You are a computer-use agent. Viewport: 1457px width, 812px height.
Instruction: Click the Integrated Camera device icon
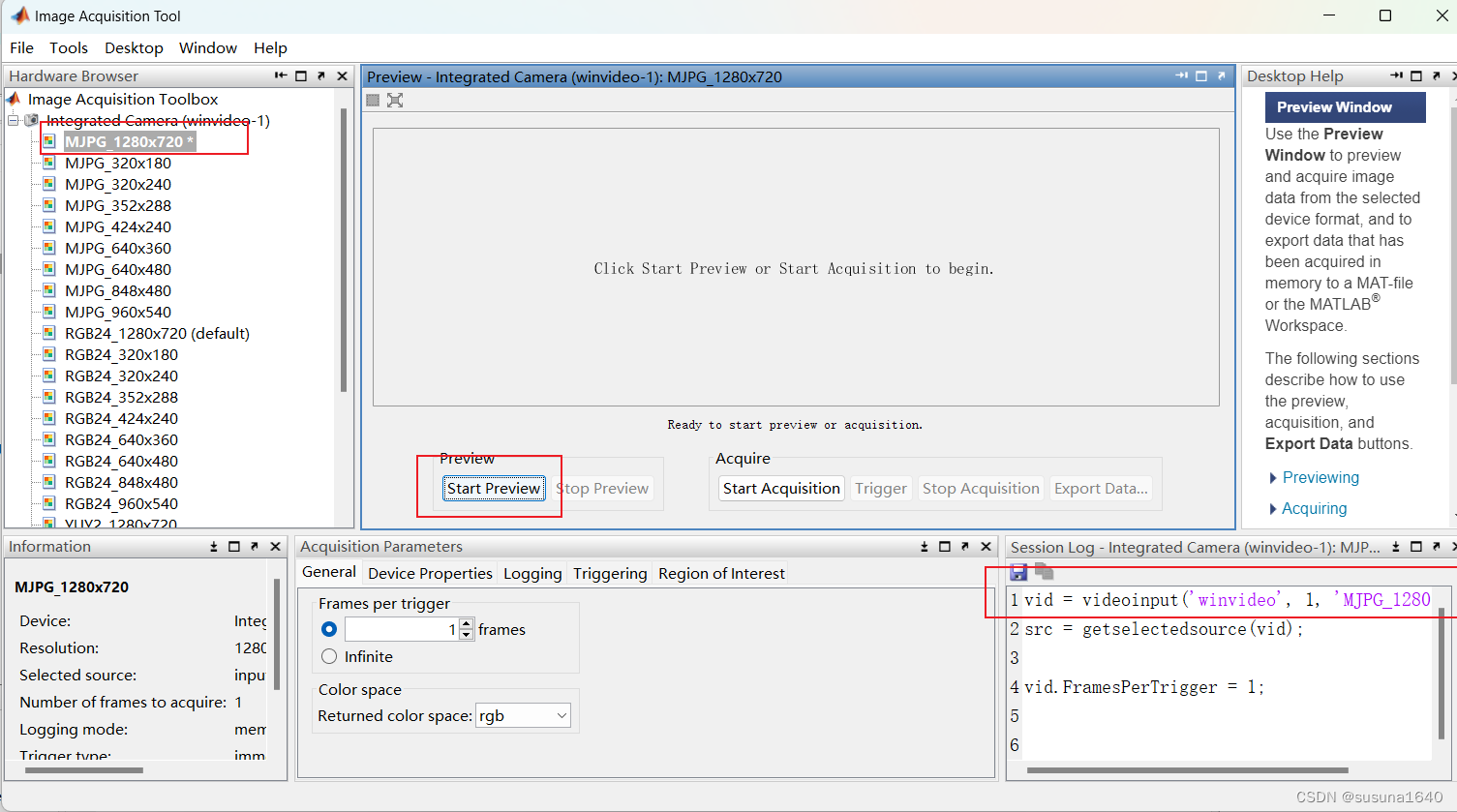click(x=32, y=120)
